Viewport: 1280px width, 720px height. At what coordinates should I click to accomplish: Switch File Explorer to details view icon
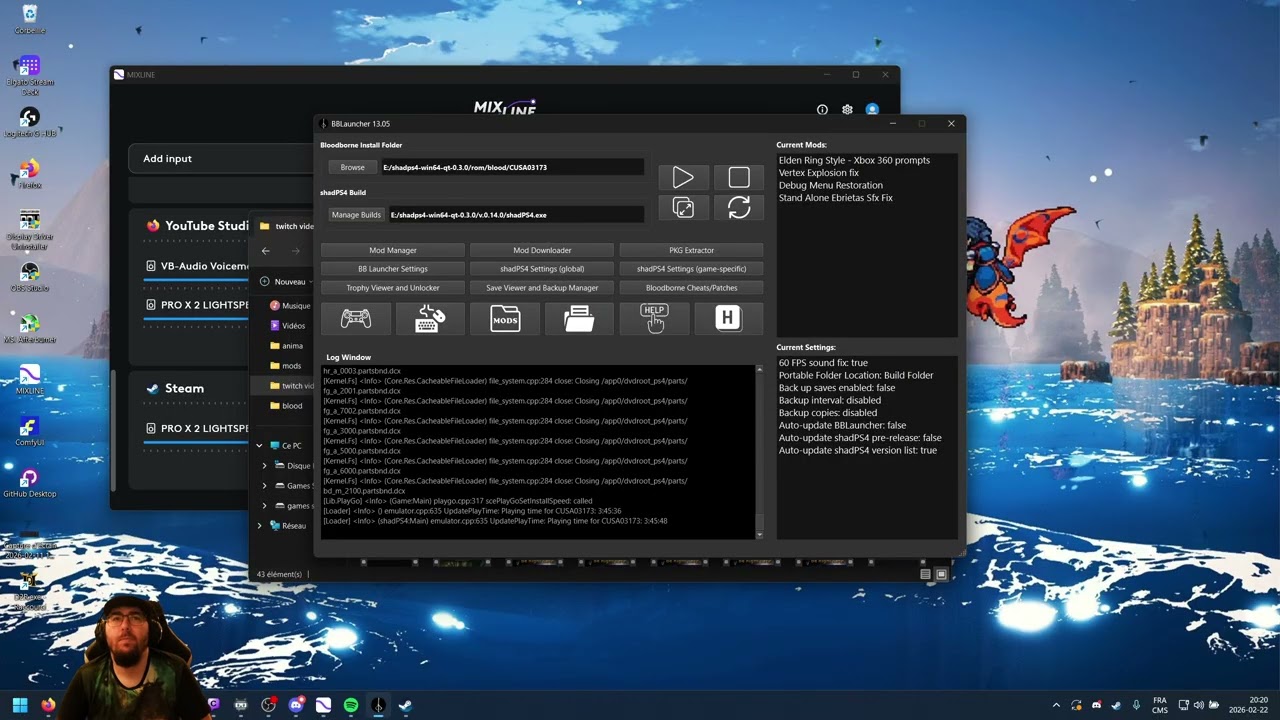click(x=925, y=574)
